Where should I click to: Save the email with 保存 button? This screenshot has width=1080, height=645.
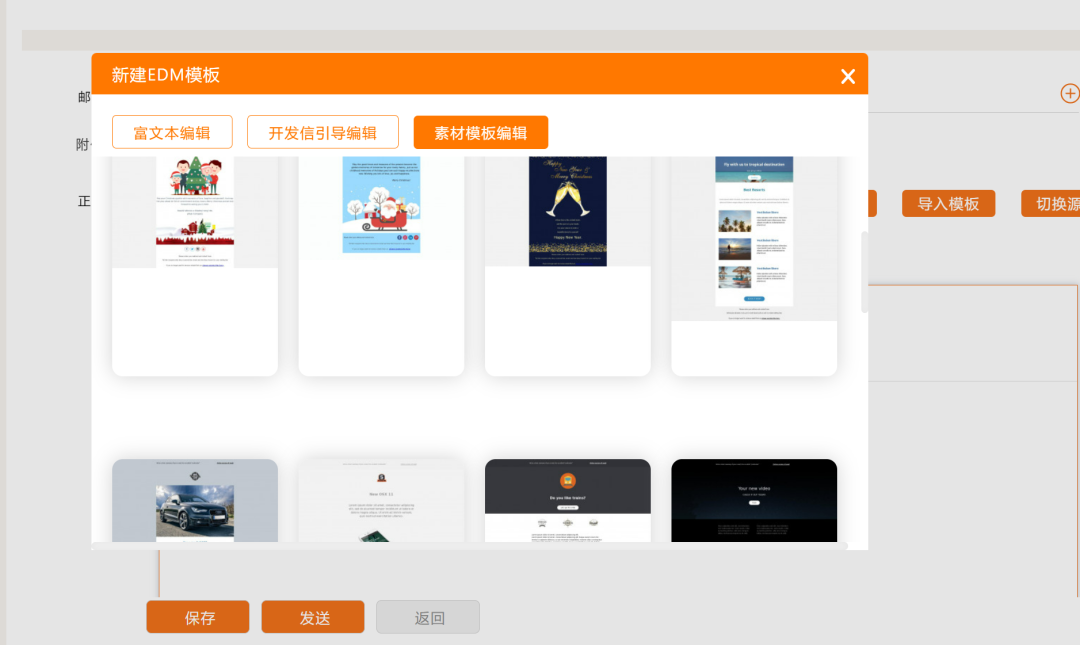tap(198, 617)
